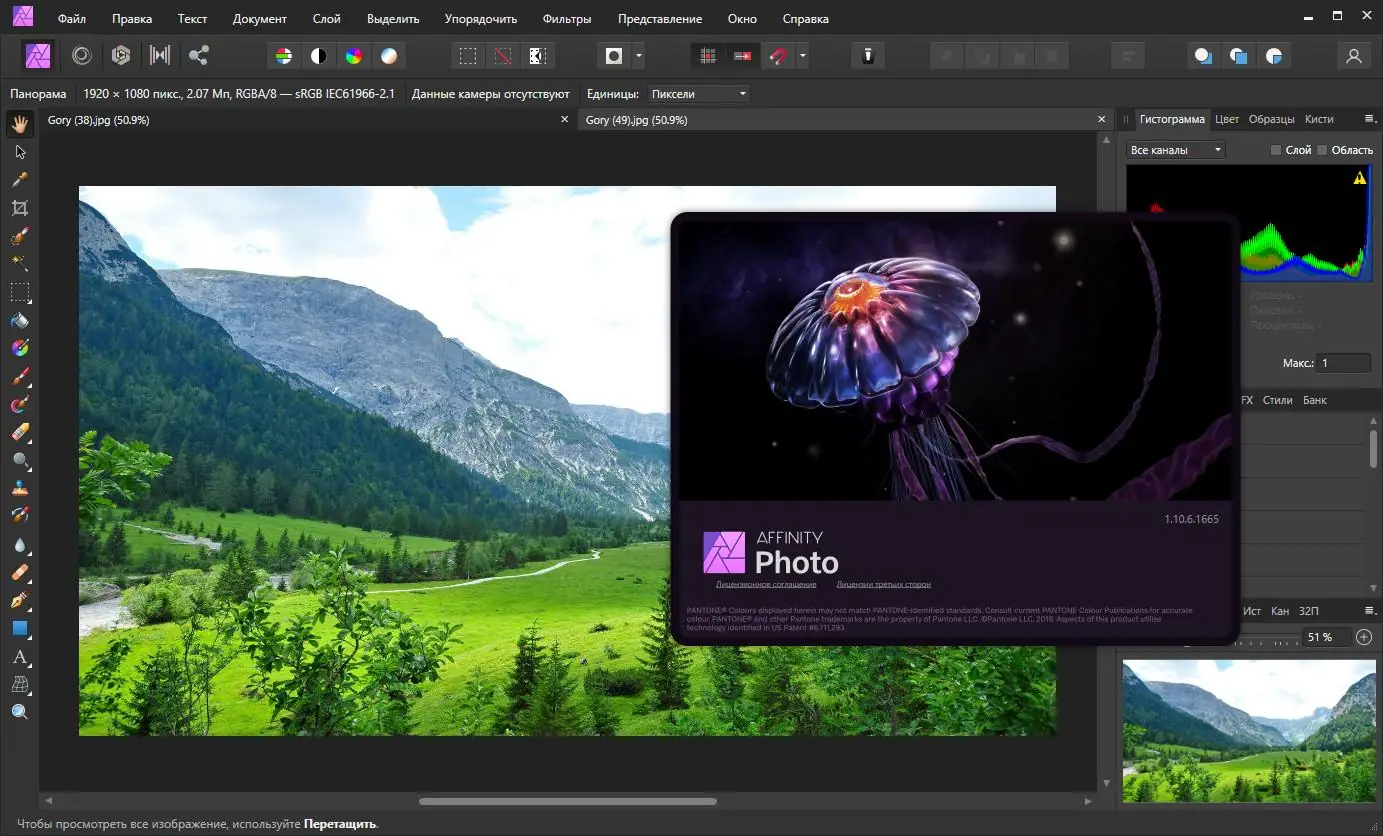Enable the Область checkbox in histogram
This screenshot has width=1383, height=836.
pos(1321,150)
